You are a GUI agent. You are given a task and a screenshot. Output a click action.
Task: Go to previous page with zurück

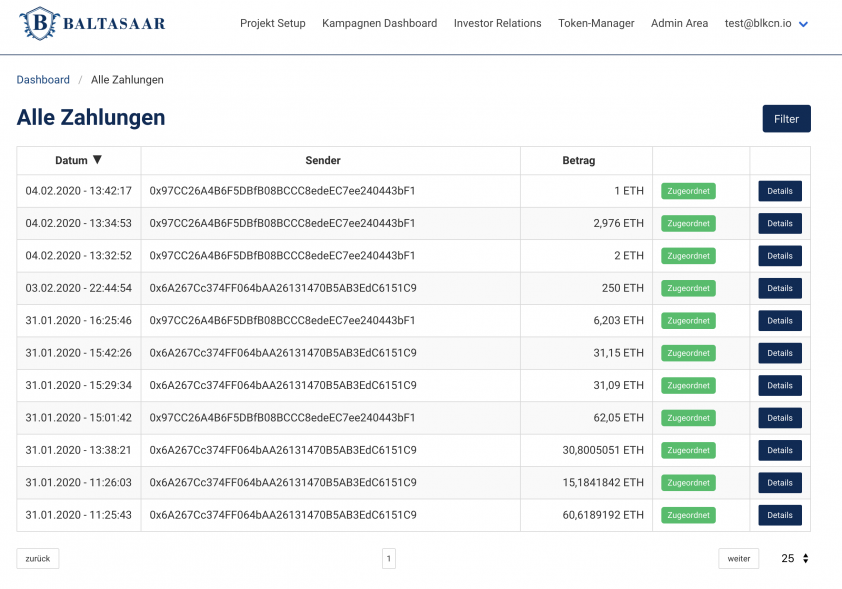38,558
